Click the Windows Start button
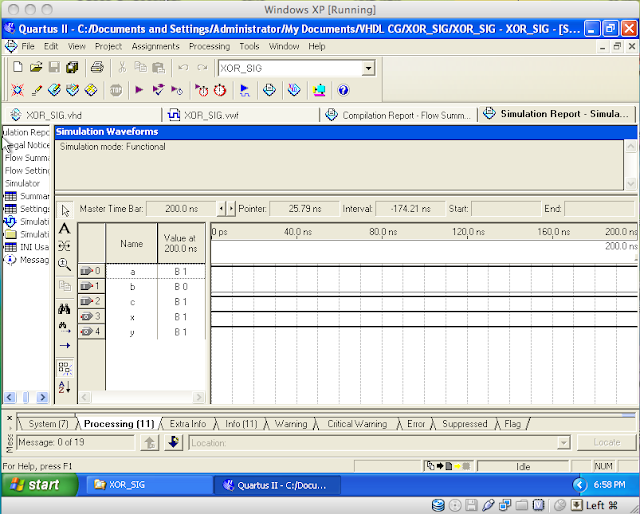Screen dimensions: 640x514 36,485
